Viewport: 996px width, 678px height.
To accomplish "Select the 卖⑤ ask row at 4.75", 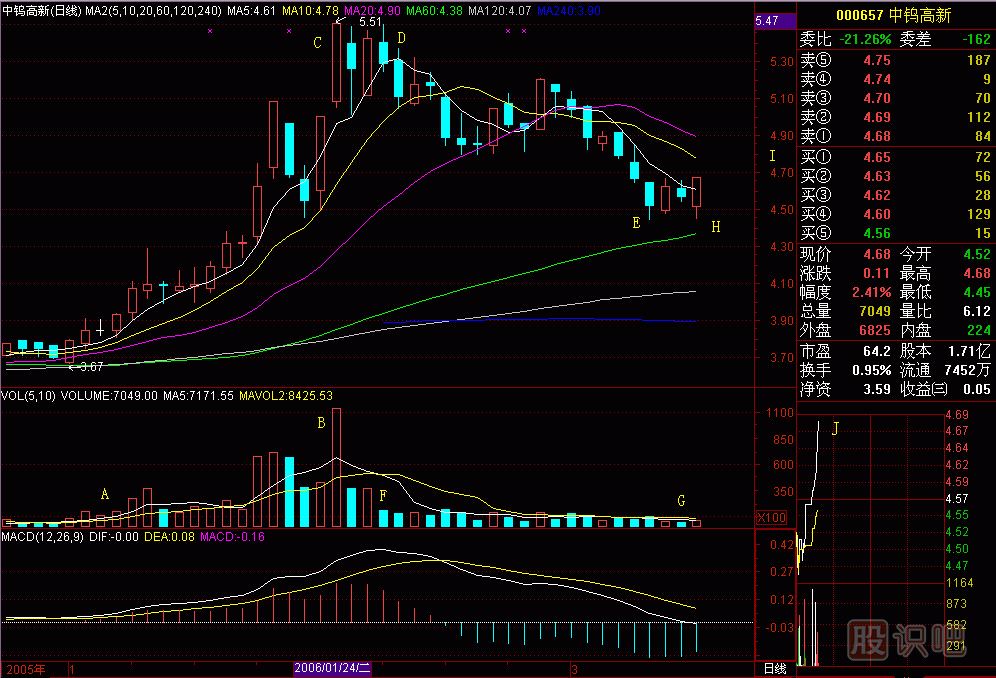I will tap(895, 61).
